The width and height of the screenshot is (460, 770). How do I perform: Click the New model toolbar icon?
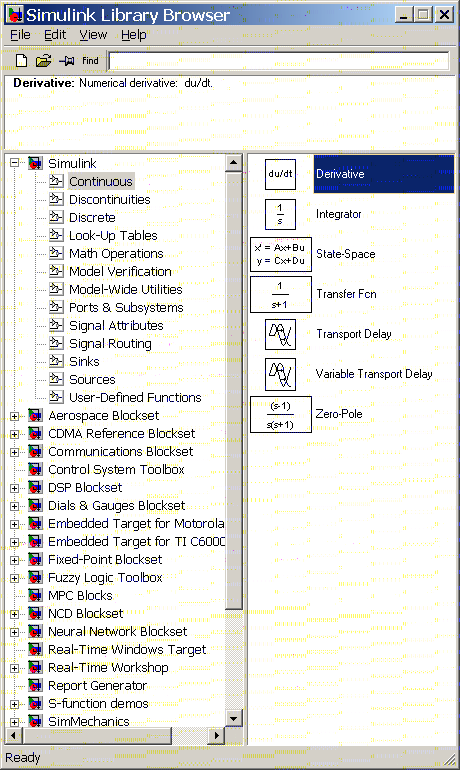pyautogui.click(x=21, y=61)
